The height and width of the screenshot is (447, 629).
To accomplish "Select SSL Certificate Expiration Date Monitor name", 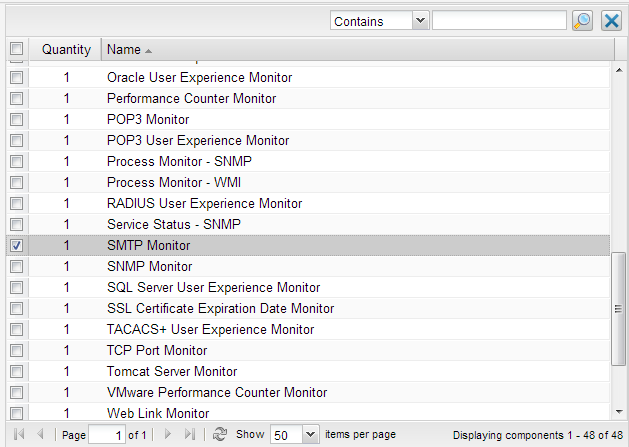I will click(x=221, y=309).
